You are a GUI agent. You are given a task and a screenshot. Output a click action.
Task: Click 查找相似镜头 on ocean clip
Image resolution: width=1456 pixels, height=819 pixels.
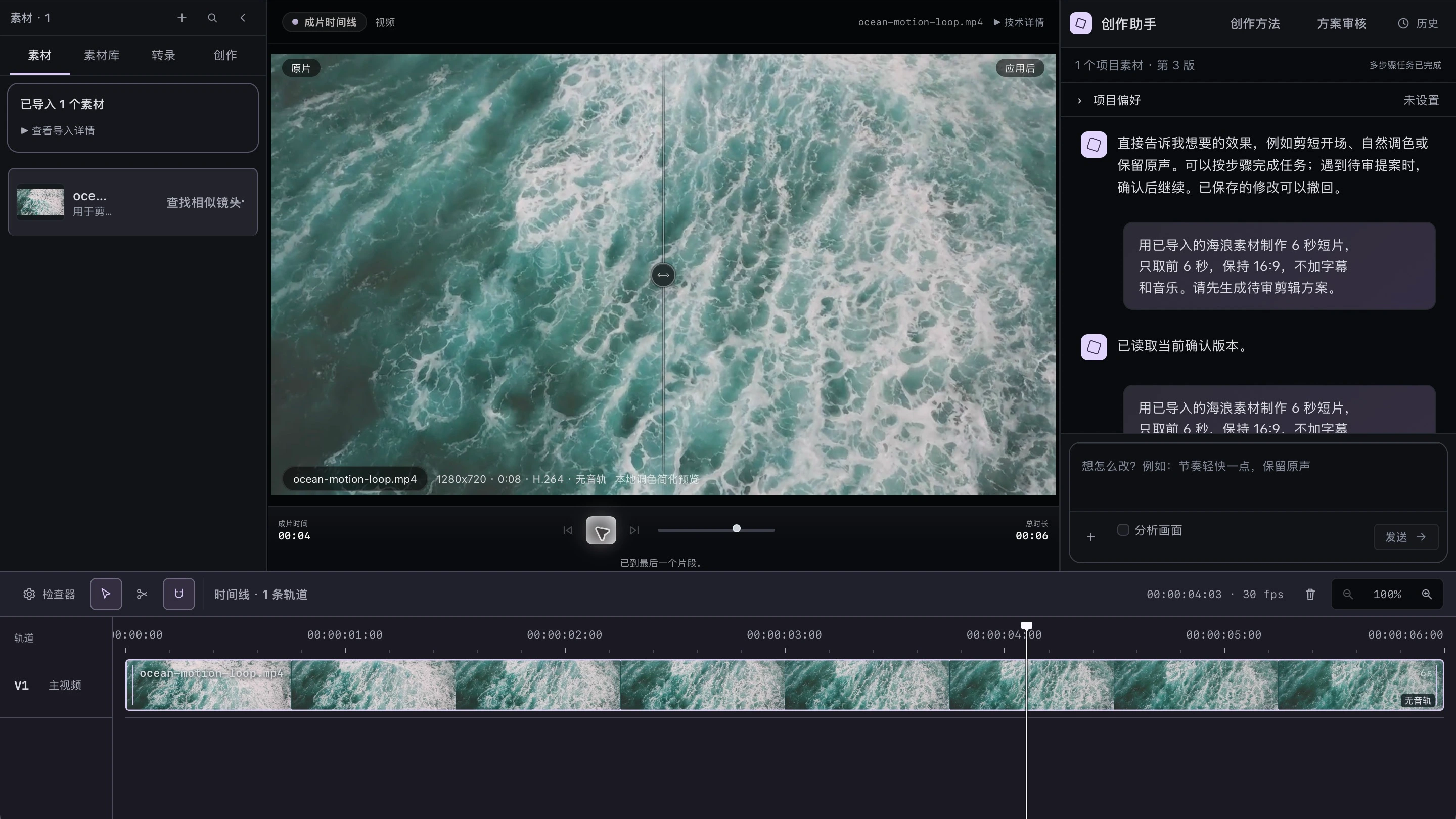pos(205,202)
